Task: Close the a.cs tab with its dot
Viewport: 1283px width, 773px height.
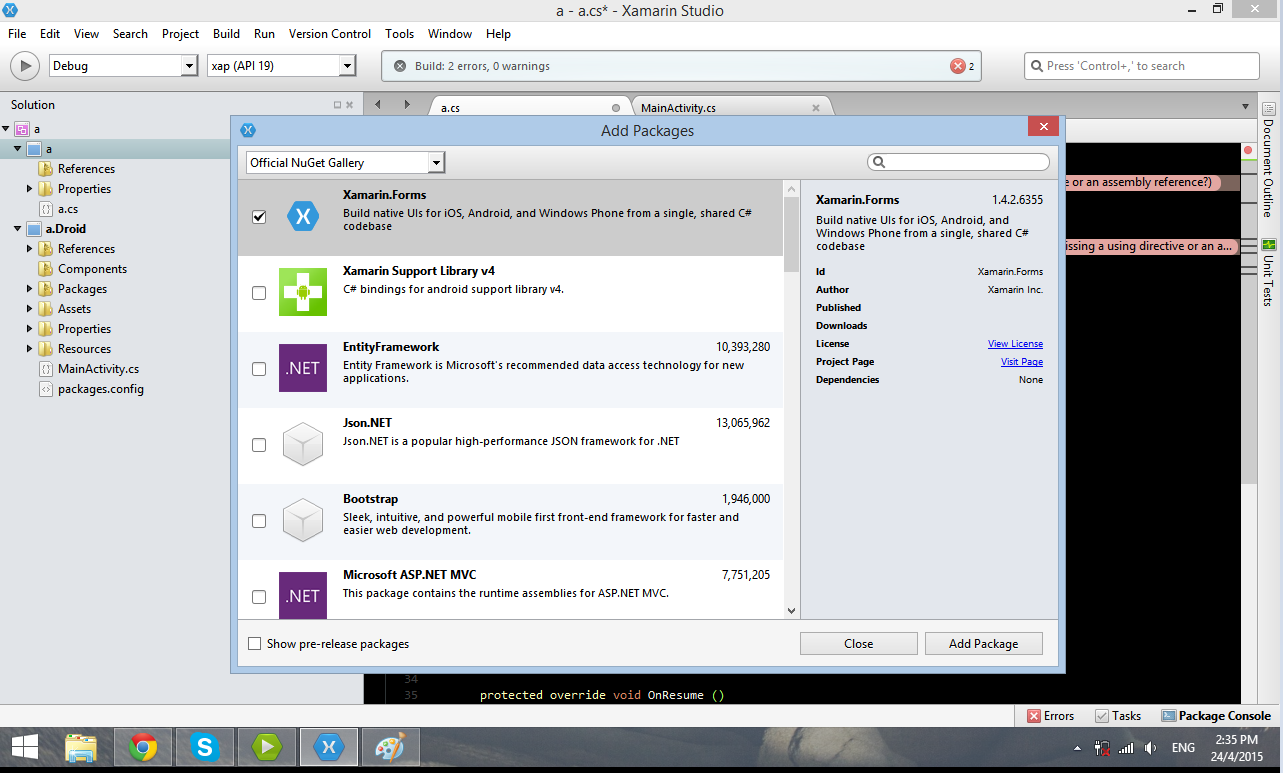Action: (x=616, y=108)
